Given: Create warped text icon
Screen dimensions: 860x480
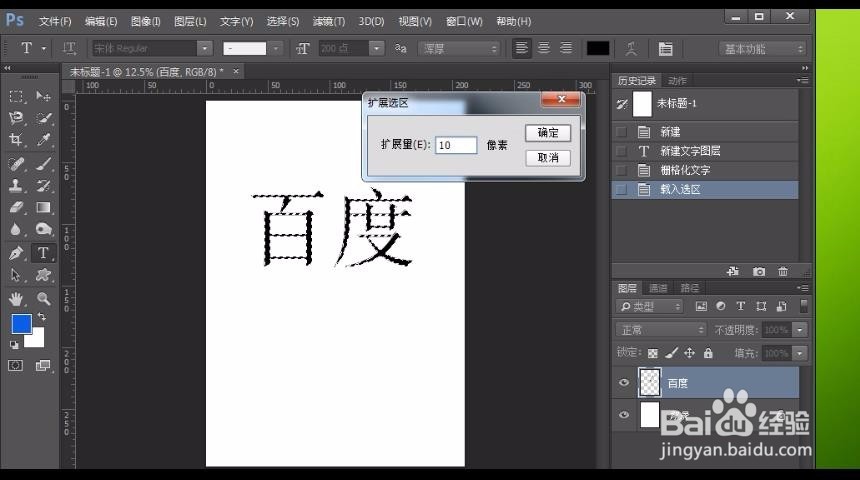Looking at the screenshot, I should coord(631,49).
